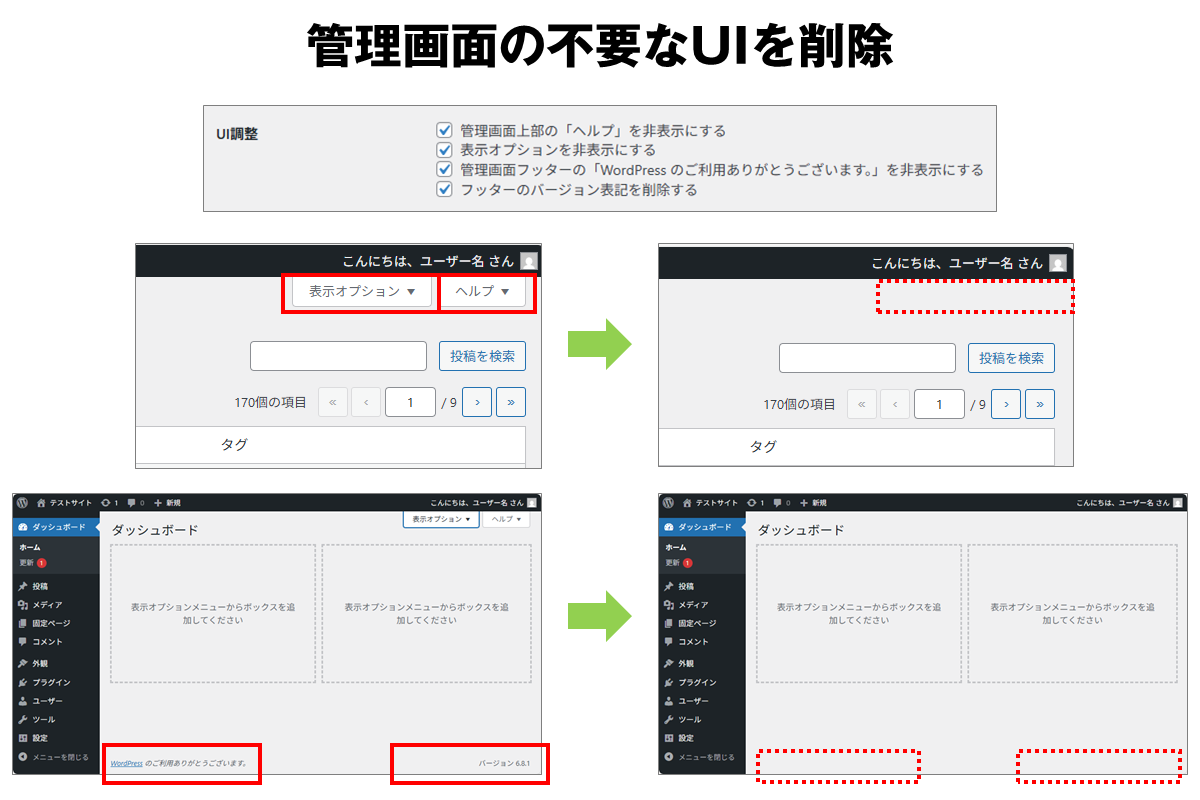This screenshot has width=1200, height=800.
Task: Click 170個の項目 text in the left post-list screenshot
Action: coord(270,403)
